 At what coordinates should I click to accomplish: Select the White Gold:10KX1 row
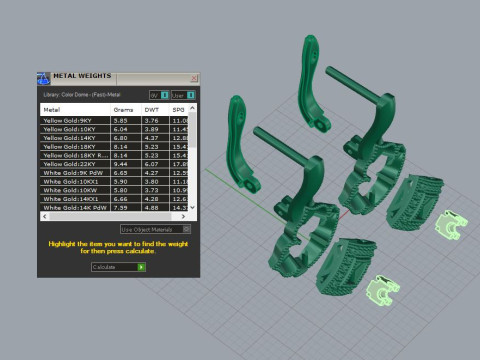114,182
